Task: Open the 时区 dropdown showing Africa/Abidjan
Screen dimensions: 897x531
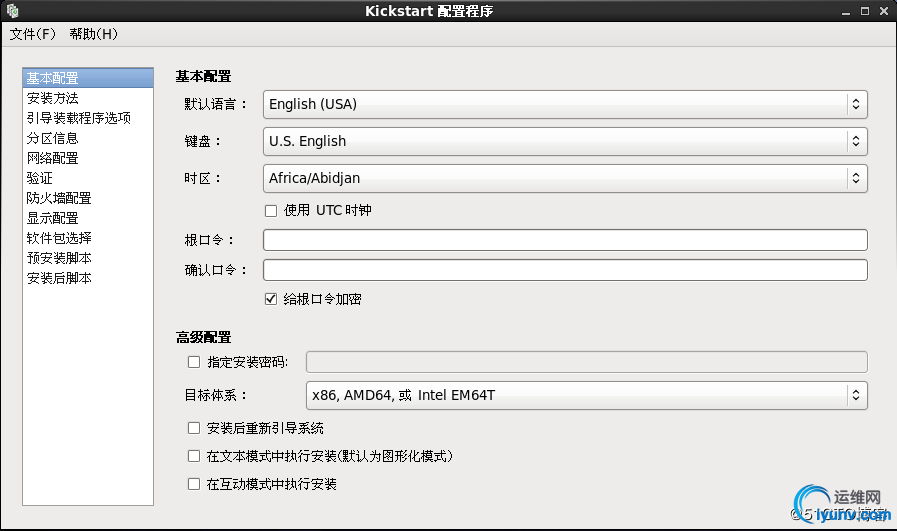Action: click(x=565, y=178)
